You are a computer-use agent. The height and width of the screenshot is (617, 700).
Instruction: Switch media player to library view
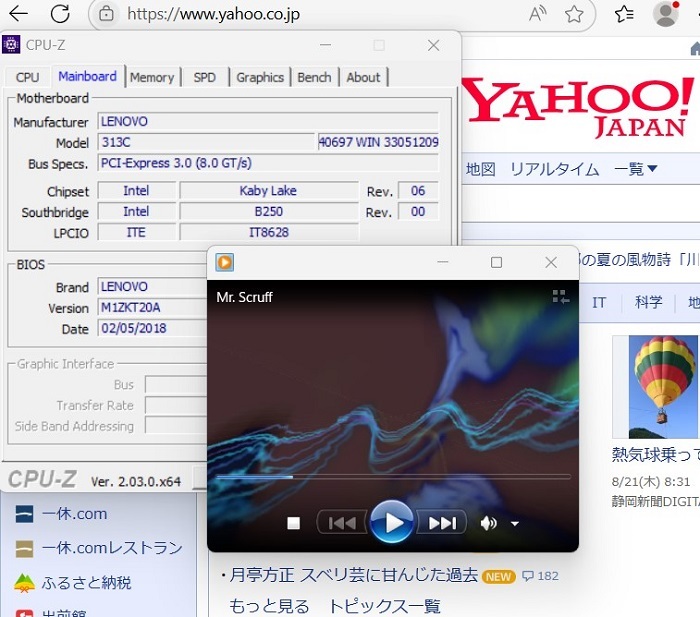(x=560, y=296)
